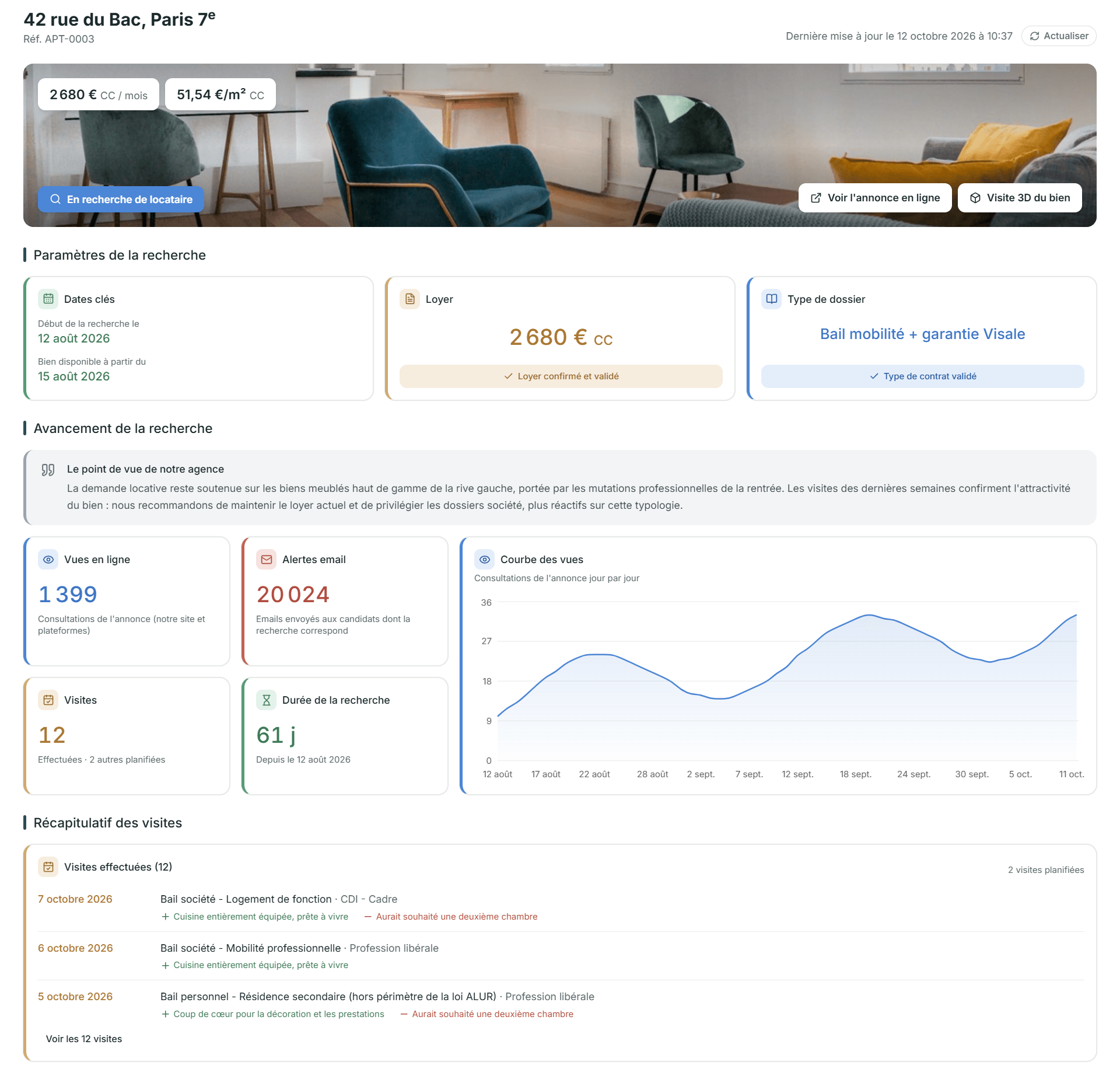The width and height of the screenshot is (1120, 1076).
Task: Open Voir l'annonce en ligne
Action: pyautogui.click(x=875, y=198)
